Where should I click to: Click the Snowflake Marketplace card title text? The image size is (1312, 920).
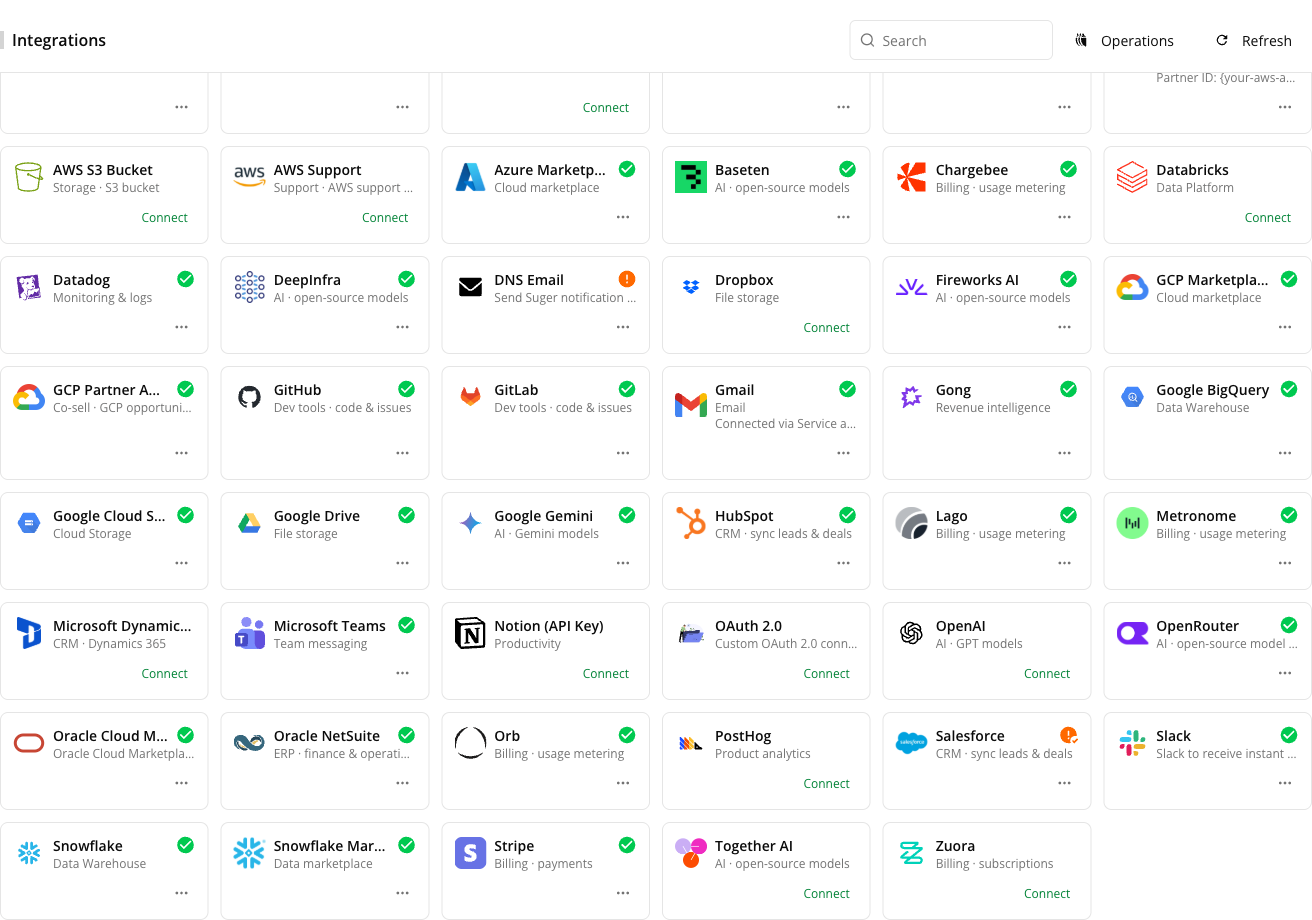pos(329,846)
